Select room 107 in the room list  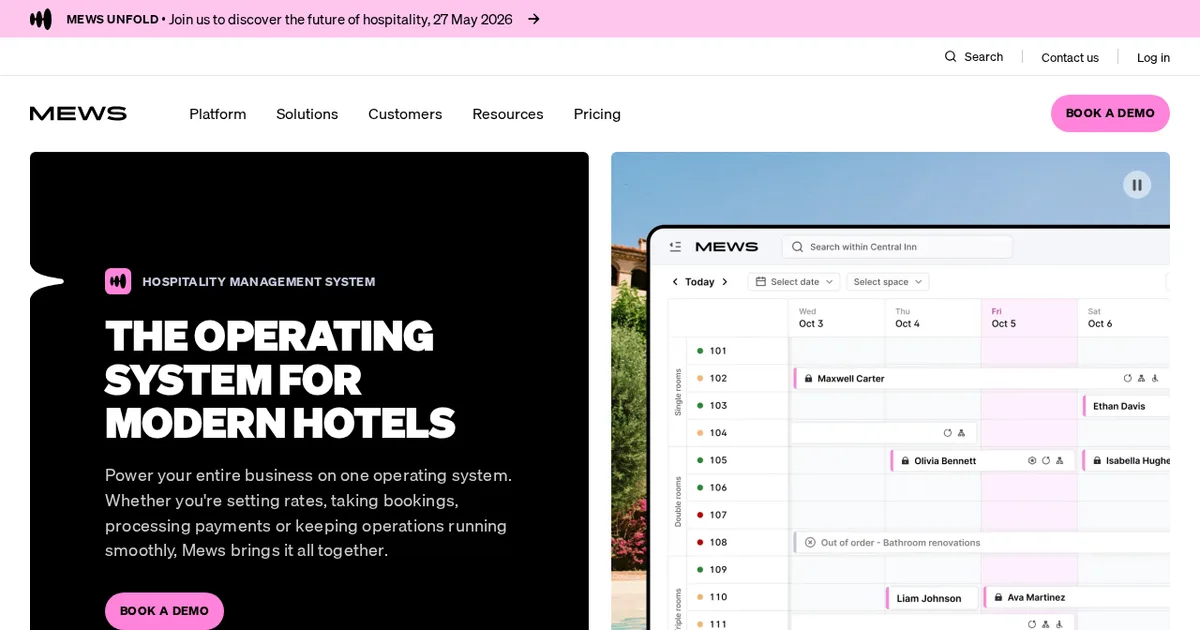(718, 515)
